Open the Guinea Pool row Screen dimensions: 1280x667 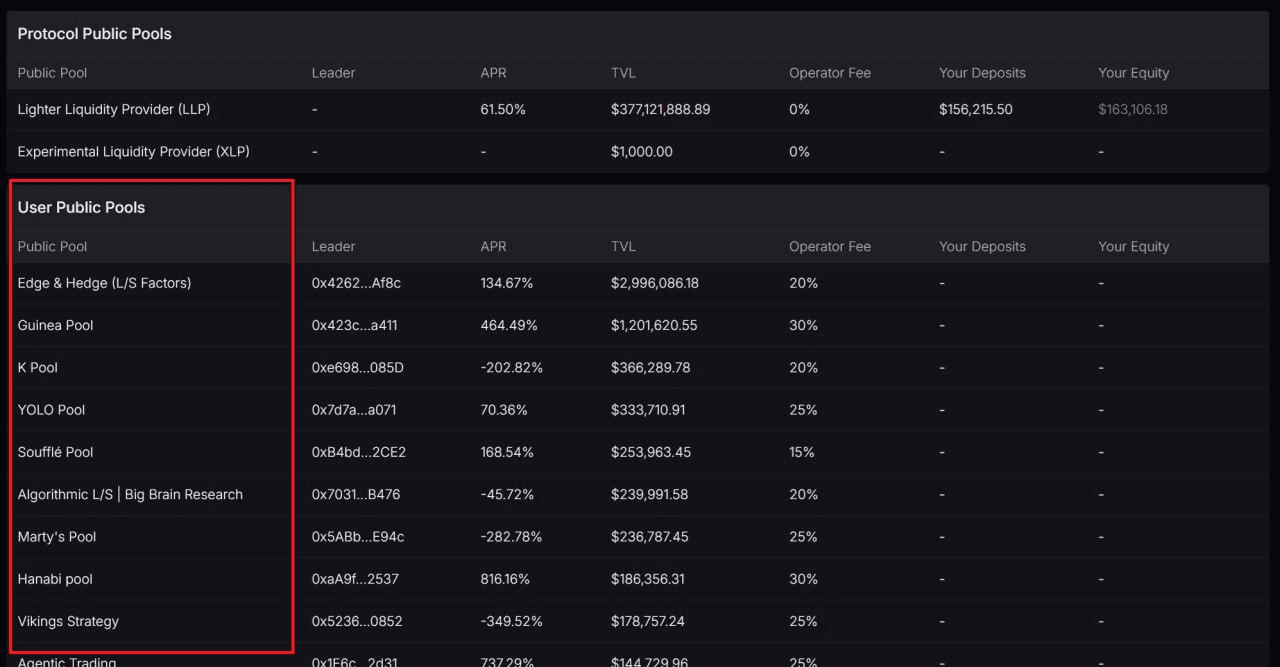point(56,325)
